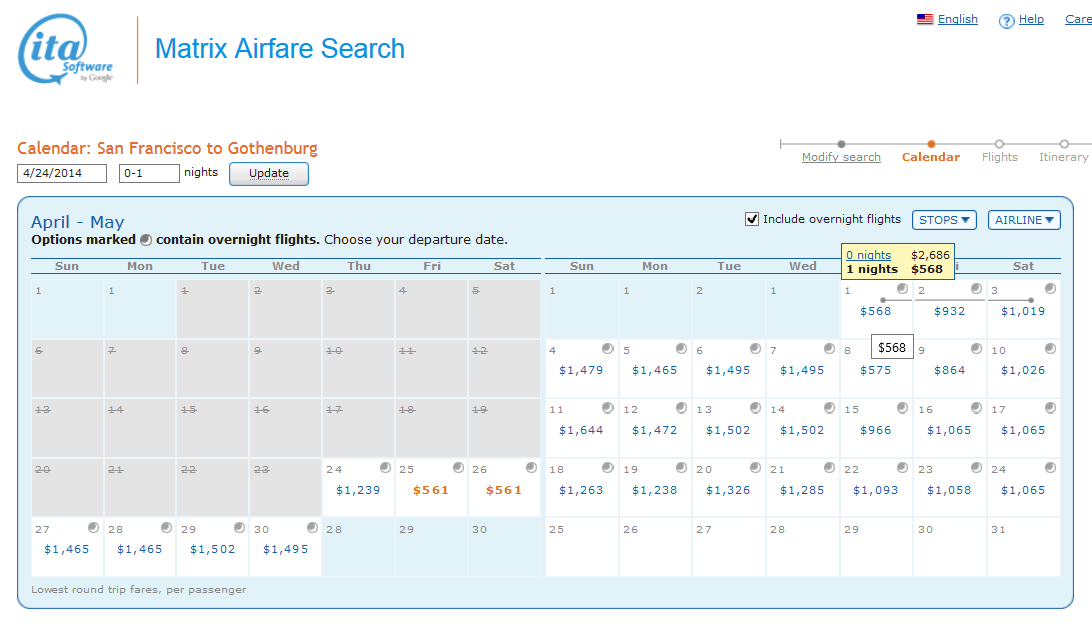
Task: Click the overnight moon icon on May 4
Action: tap(607, 349)
